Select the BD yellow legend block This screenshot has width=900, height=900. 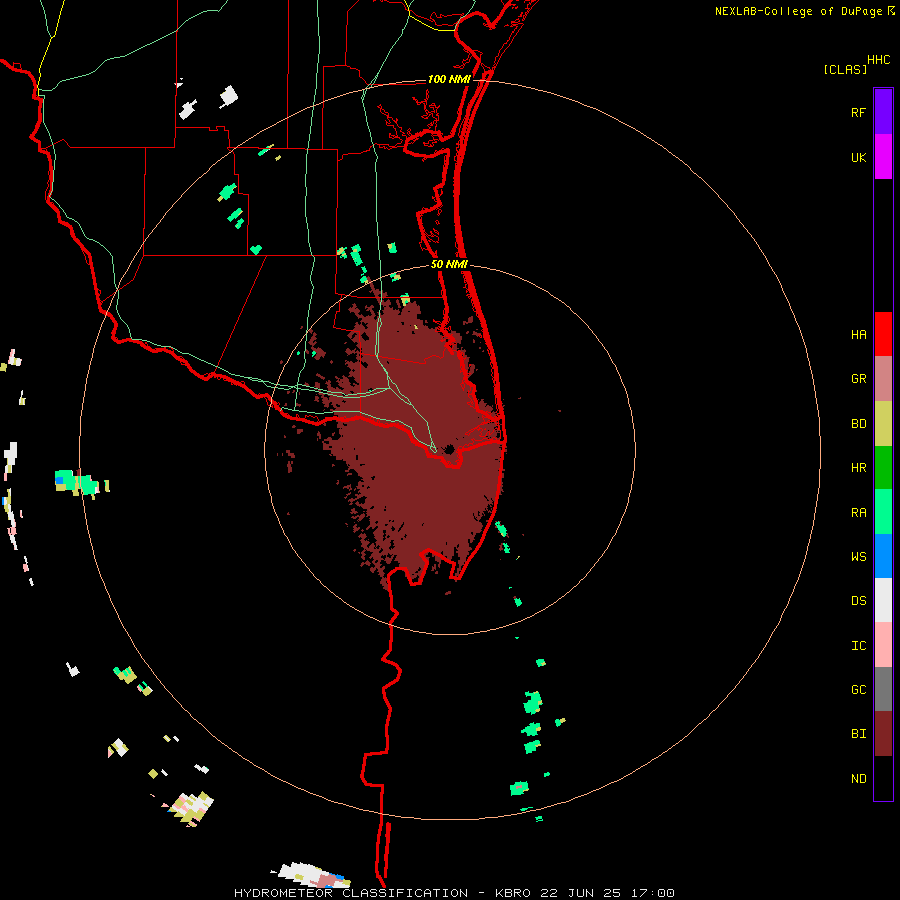[x=883, y=424]
